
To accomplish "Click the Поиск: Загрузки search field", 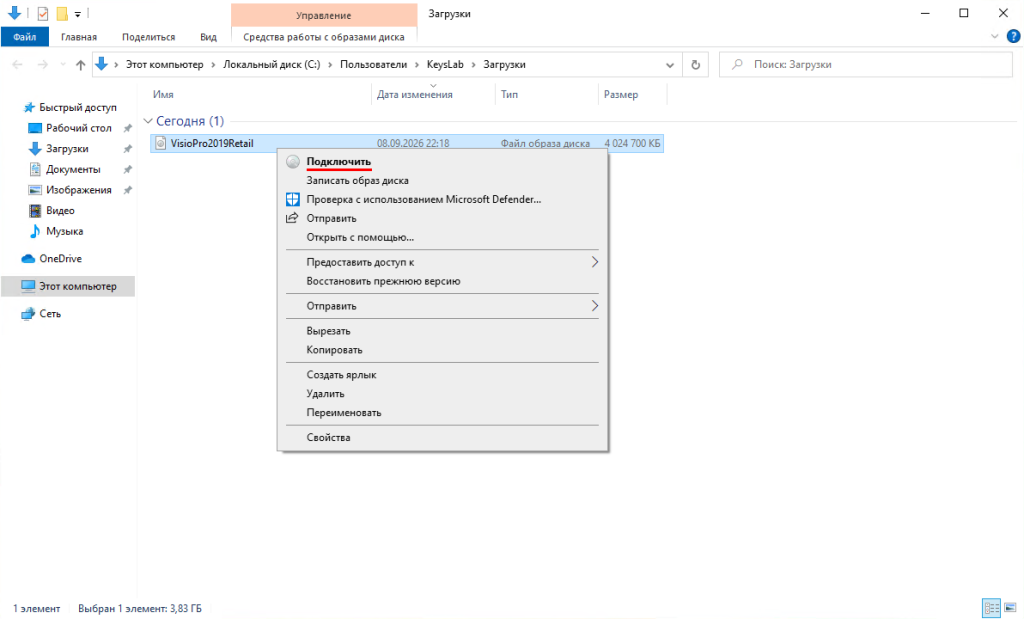I will pyautogui.click(x=866, y=65).
